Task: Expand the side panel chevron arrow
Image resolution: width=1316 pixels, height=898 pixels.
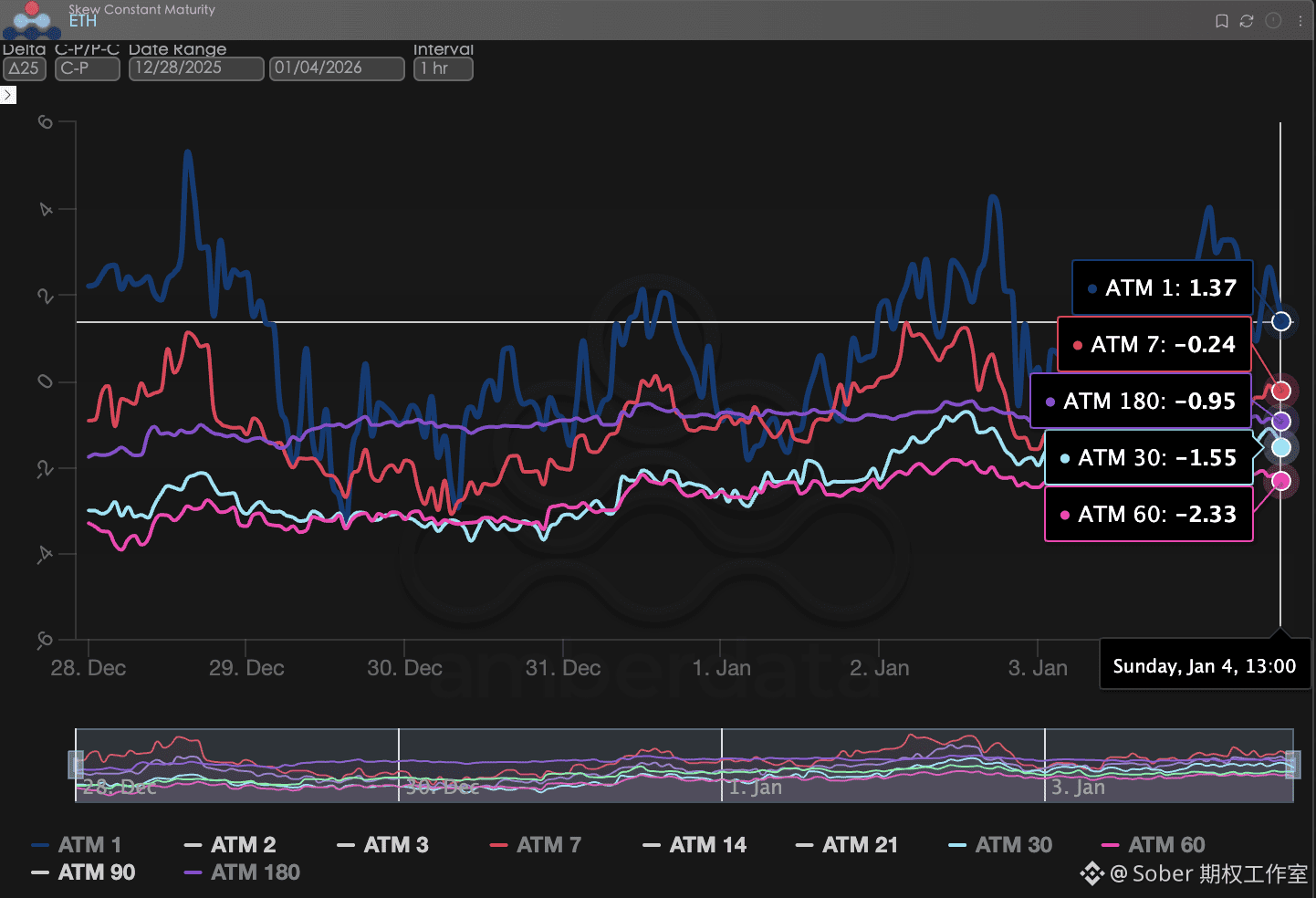Action: coord(8,95)
